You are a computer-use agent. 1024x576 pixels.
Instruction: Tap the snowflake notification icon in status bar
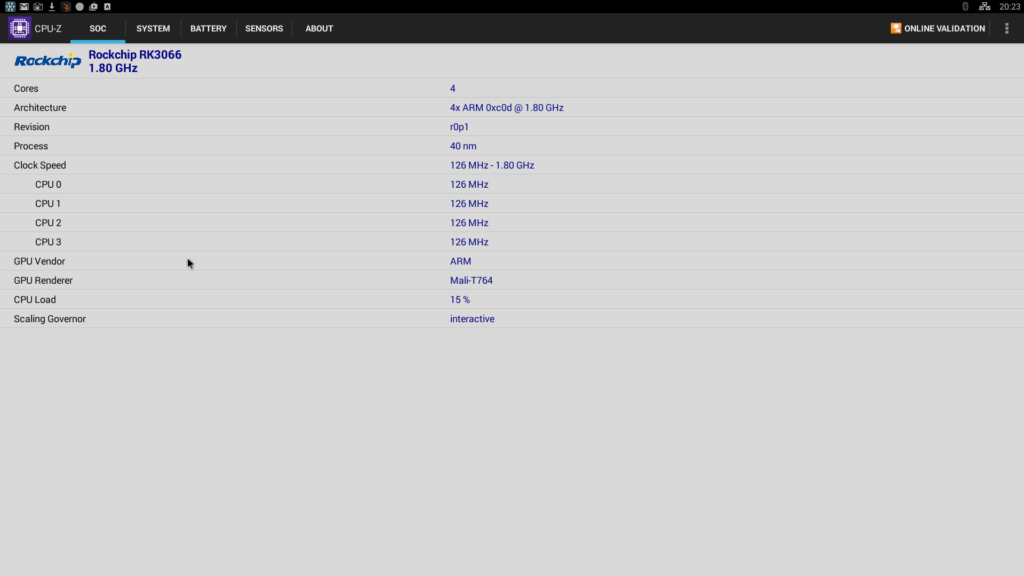point(10,7)
